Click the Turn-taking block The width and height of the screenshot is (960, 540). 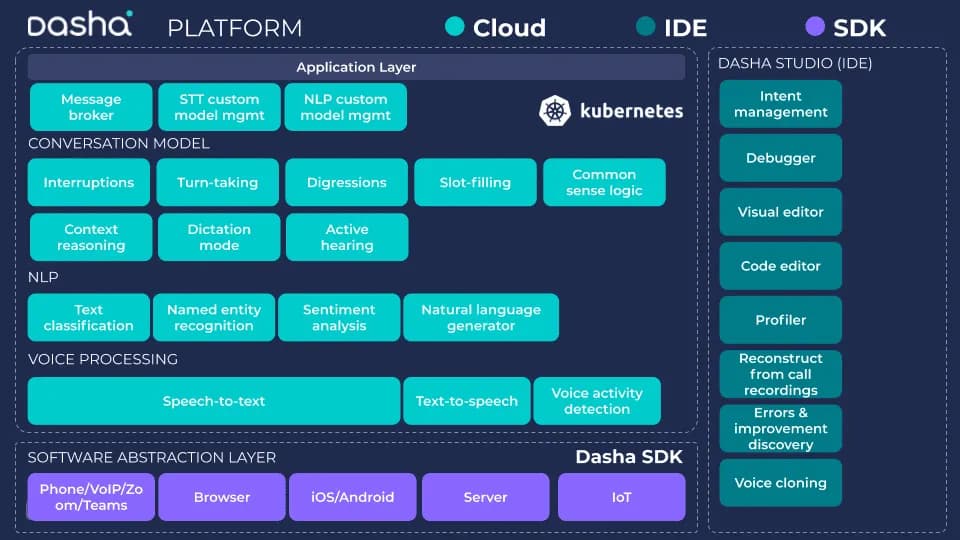tap(217, 182)
